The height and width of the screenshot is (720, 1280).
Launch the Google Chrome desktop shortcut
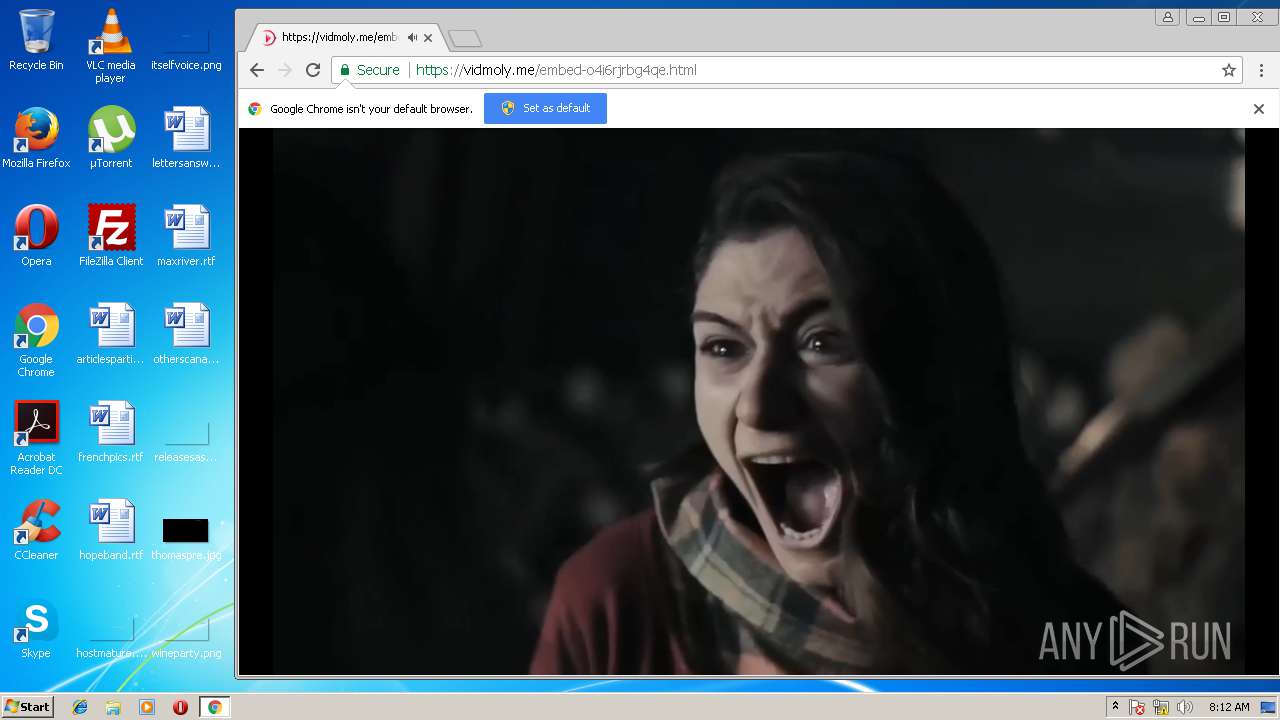pyautogui.click(x=36, y=340)
